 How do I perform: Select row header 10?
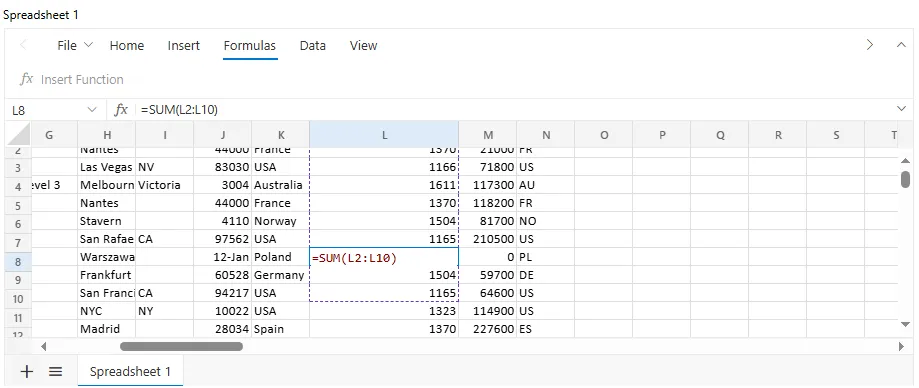pyautogui.click(x=18, y=298)
